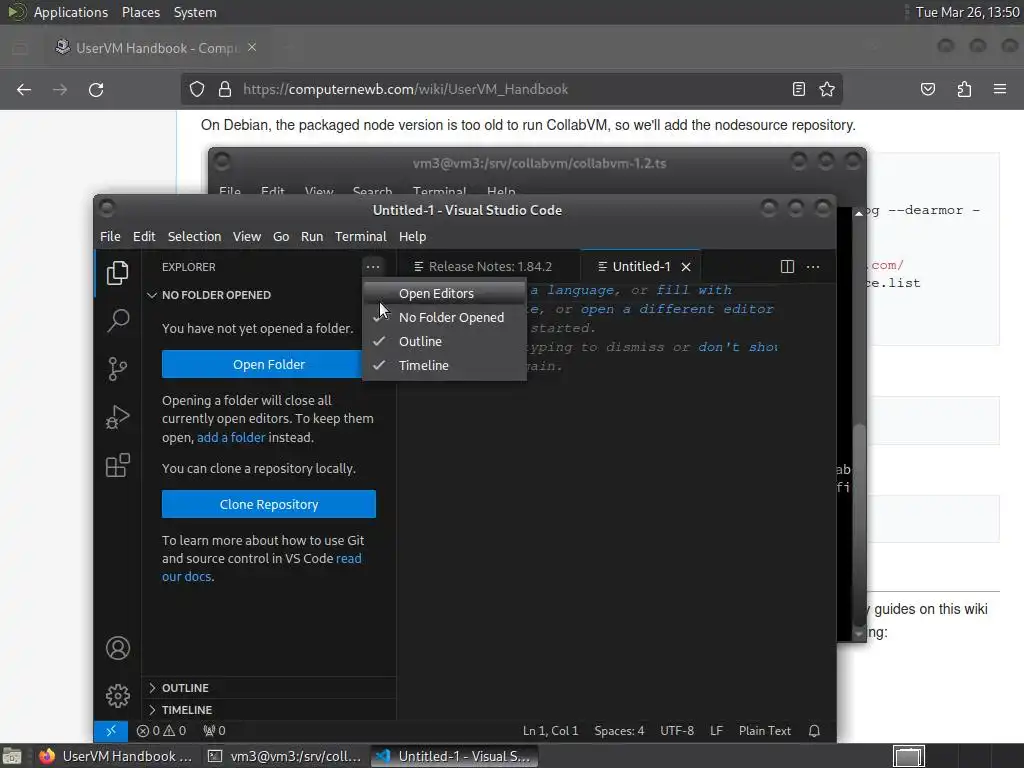1024x768 pixels.
Task: Open the Applications menu in top panel
Action: coord(71,12)
